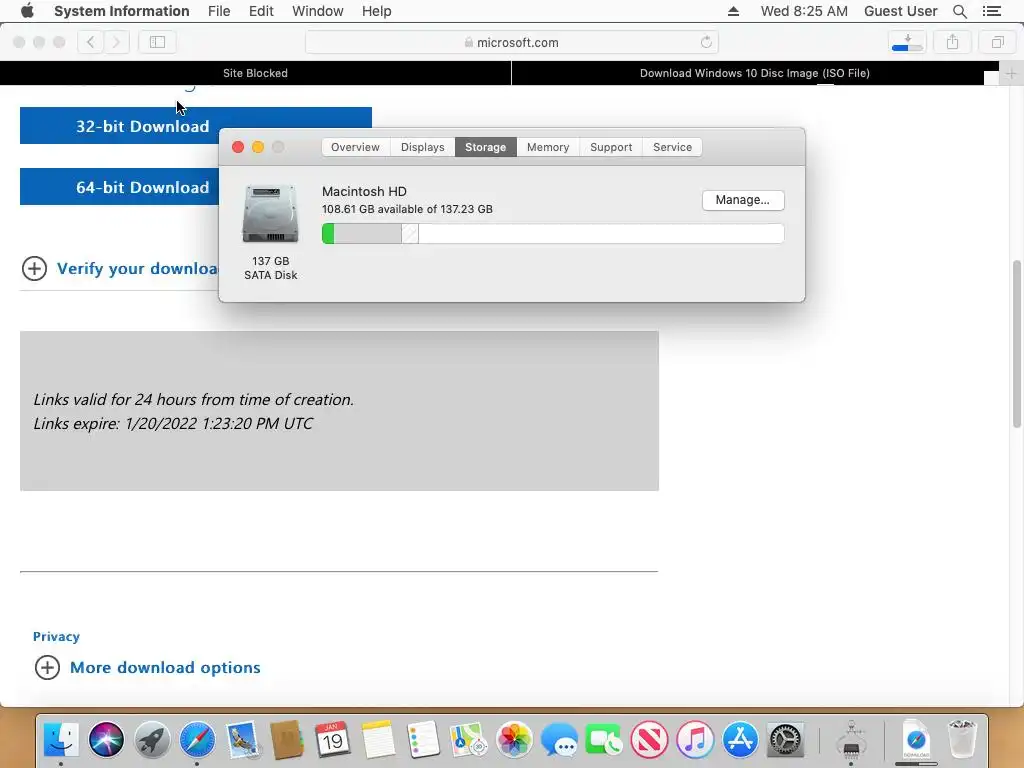Image resolution: width=1024 pixels, height=768 pixels.
Task: Click the Safari address bar
Action: click(x=512, y=42)
